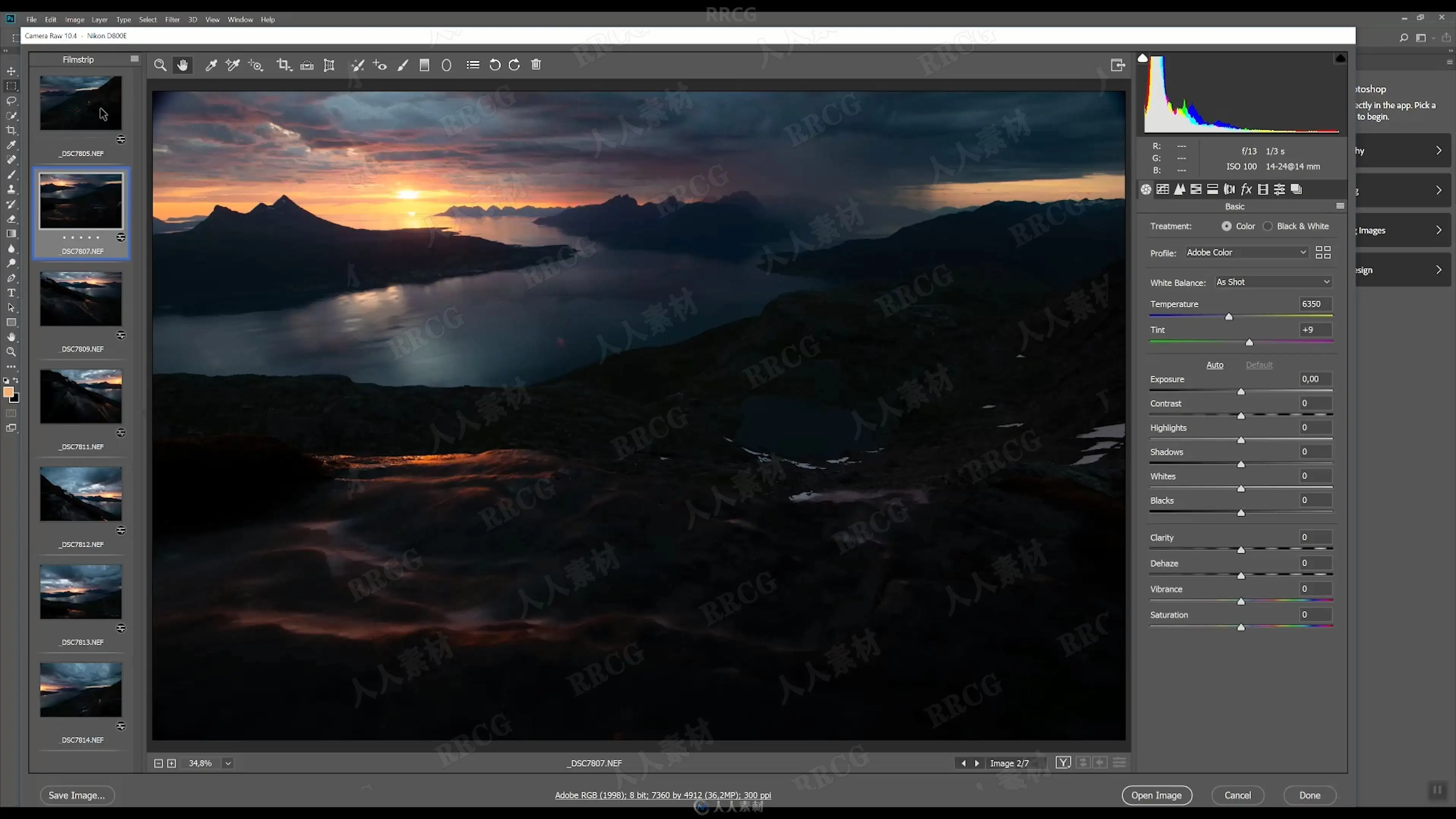
Task: Open the Layer menu
Action: click(100, 19)
